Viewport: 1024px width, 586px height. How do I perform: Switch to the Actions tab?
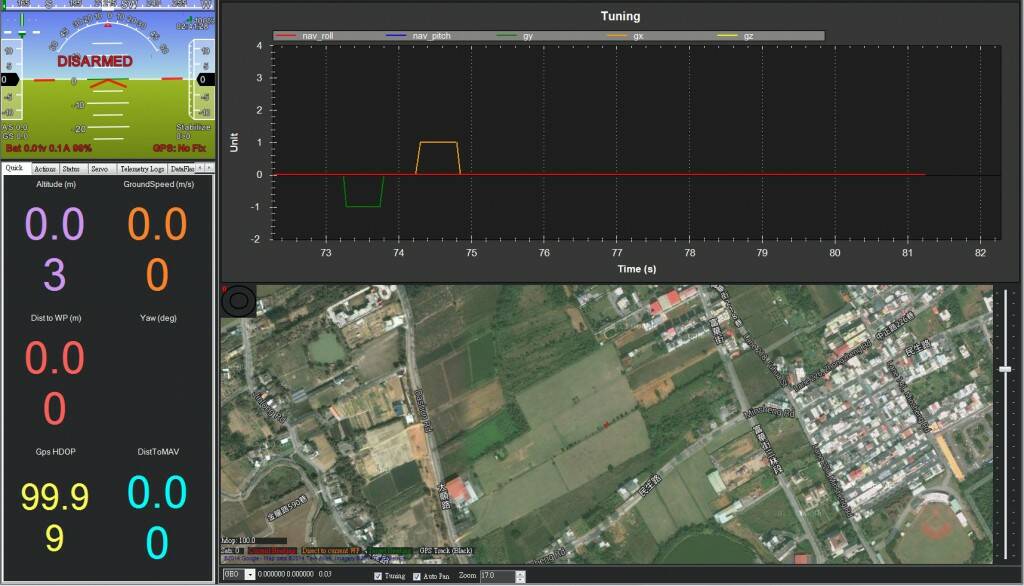pyautogui.click(x=44, y=169)
